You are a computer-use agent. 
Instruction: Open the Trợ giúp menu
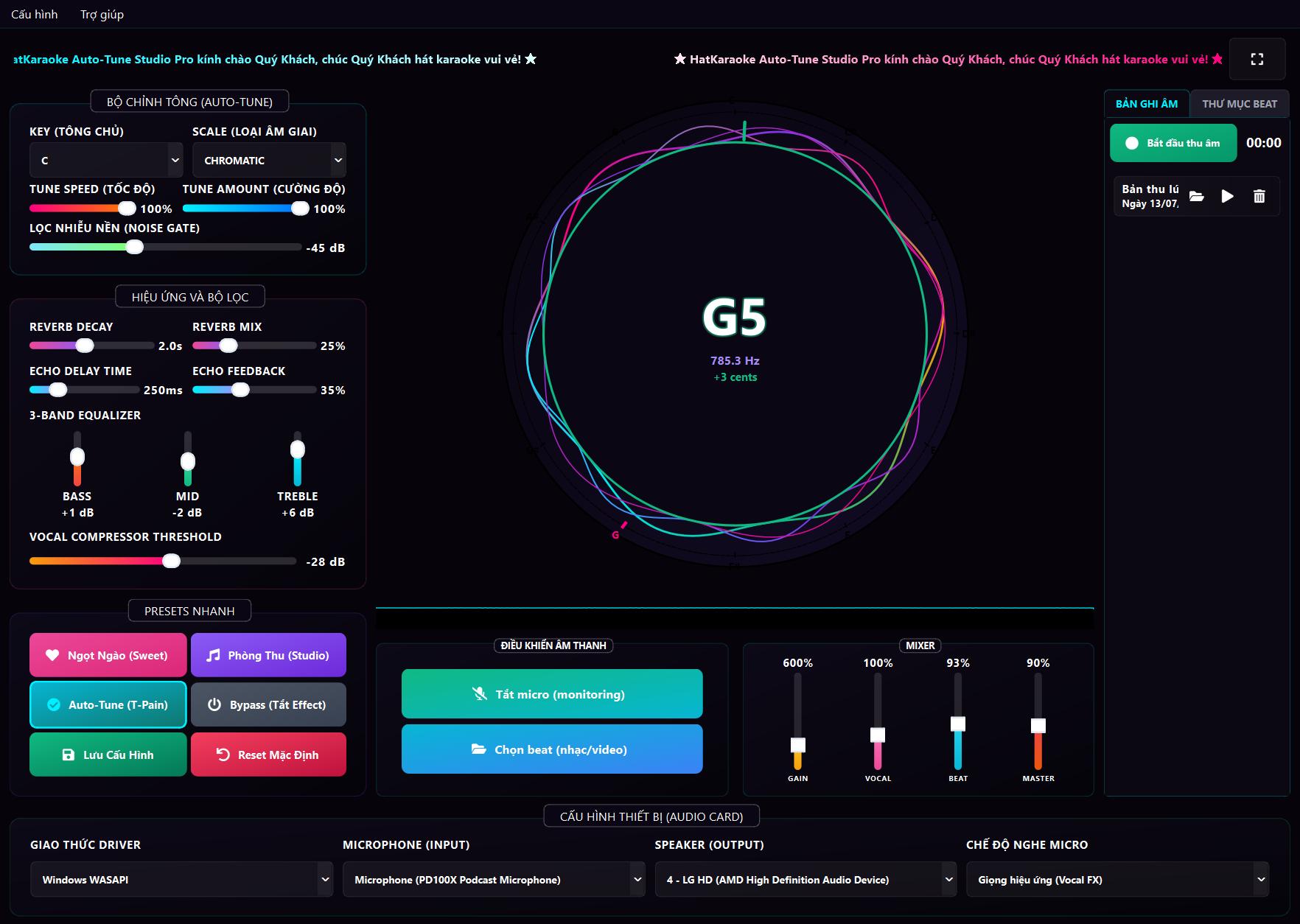point(102,14)
